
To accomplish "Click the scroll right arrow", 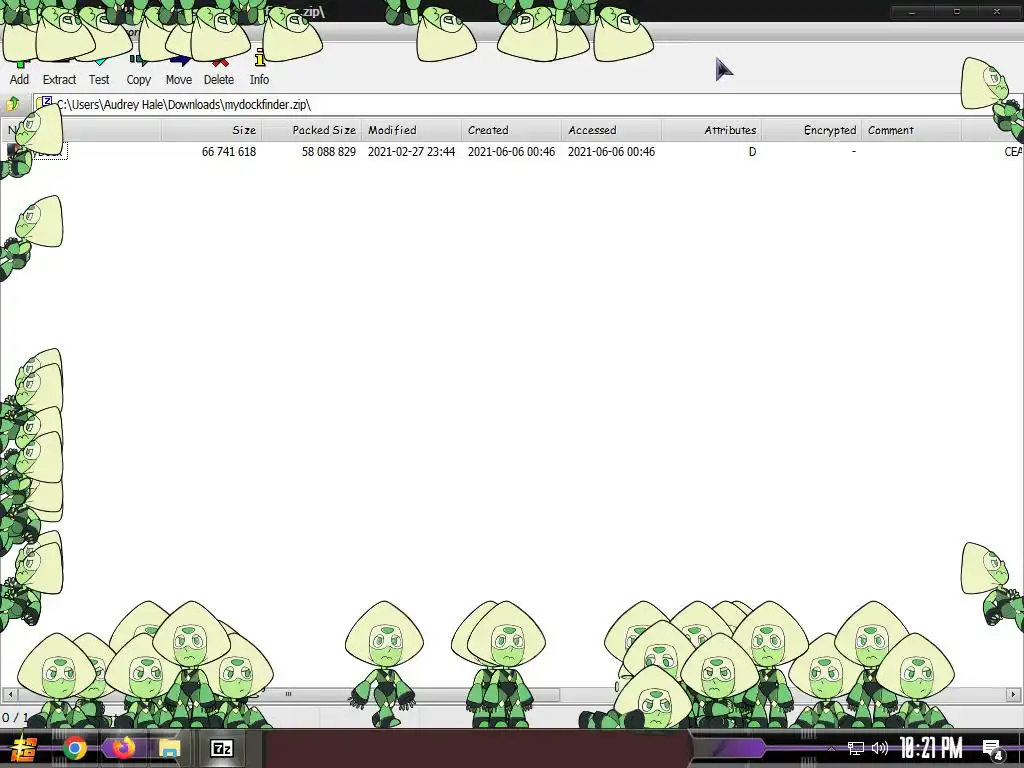I will click(1014, 694).
